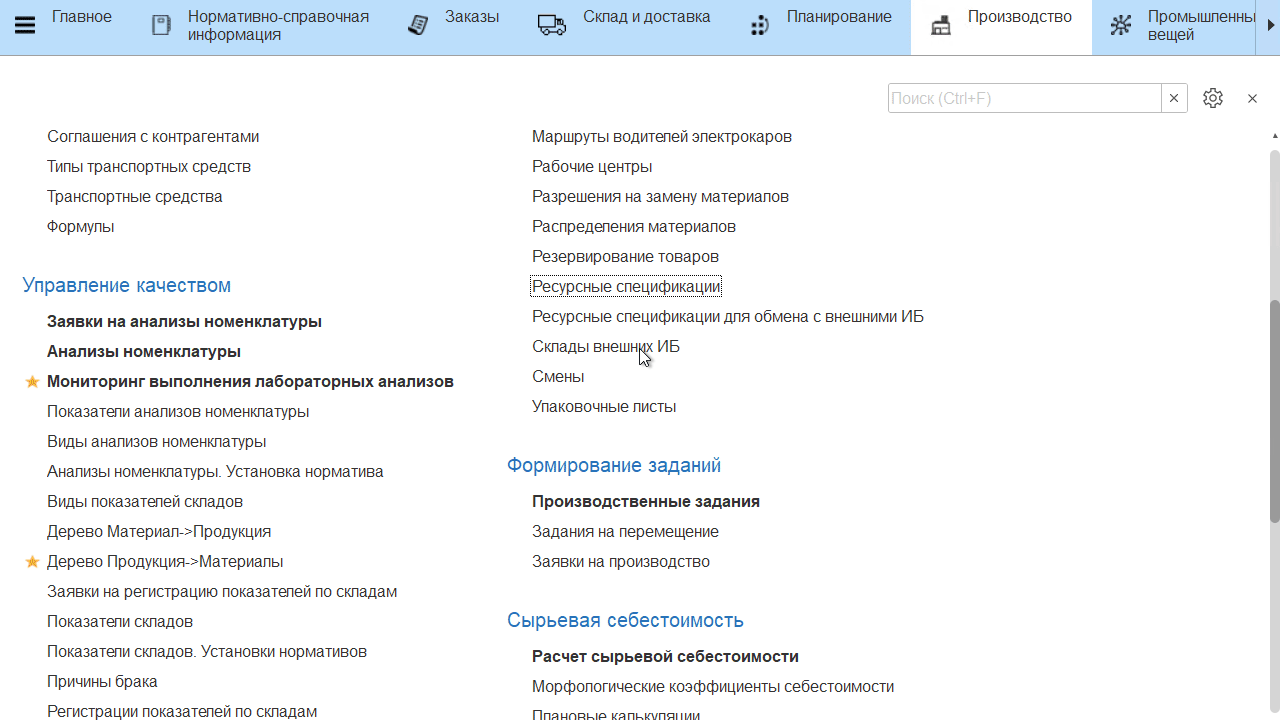
Task: Toggle favorite star for Мониторинг выполнения лабораторных анализов
Action: tap(32, 382)
